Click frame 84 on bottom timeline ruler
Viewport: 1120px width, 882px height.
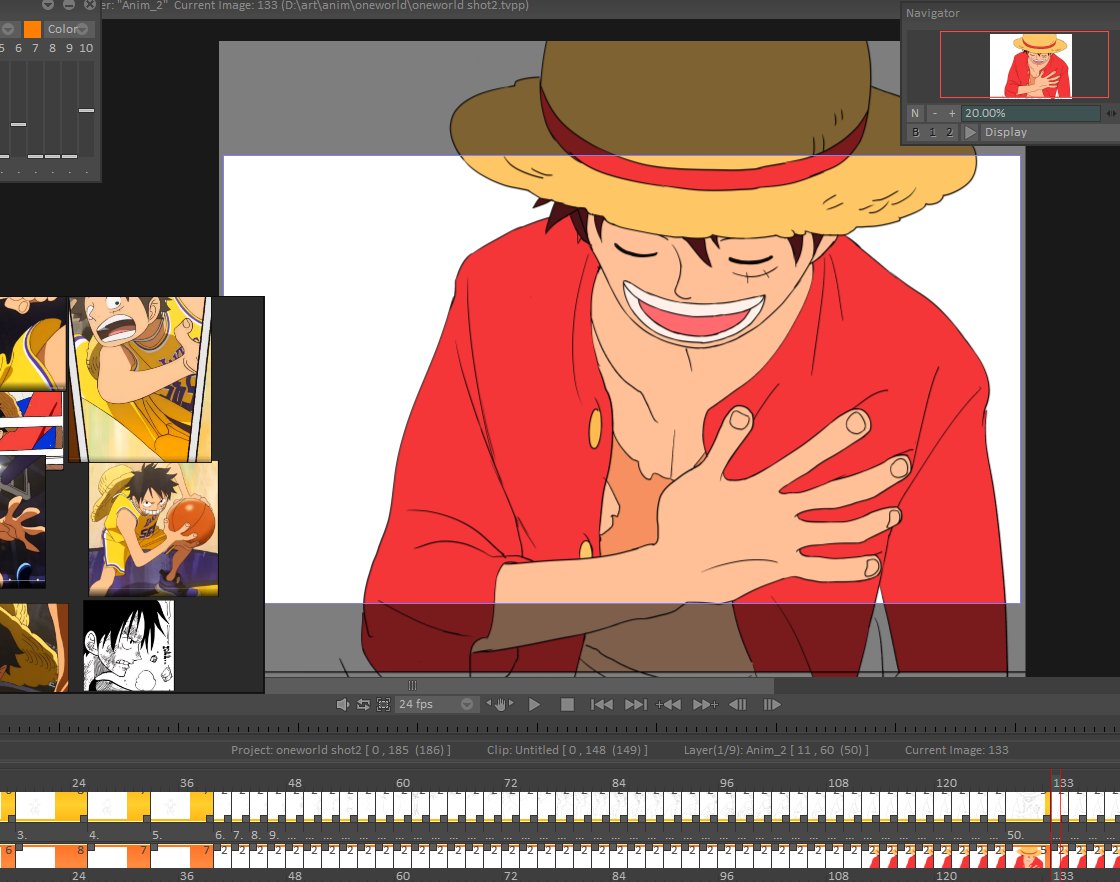(x=619, y=876)
